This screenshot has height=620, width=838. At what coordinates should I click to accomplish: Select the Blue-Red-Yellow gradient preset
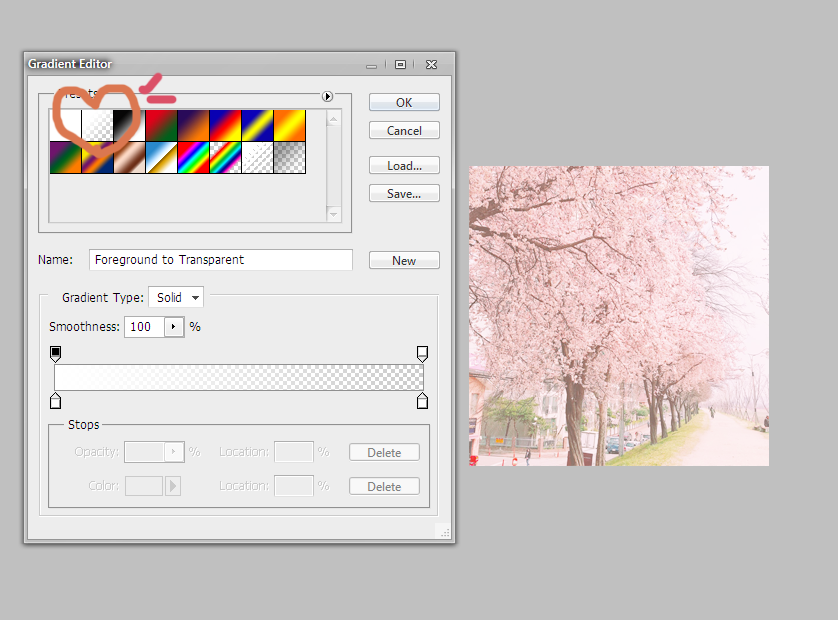click(225, 125)
